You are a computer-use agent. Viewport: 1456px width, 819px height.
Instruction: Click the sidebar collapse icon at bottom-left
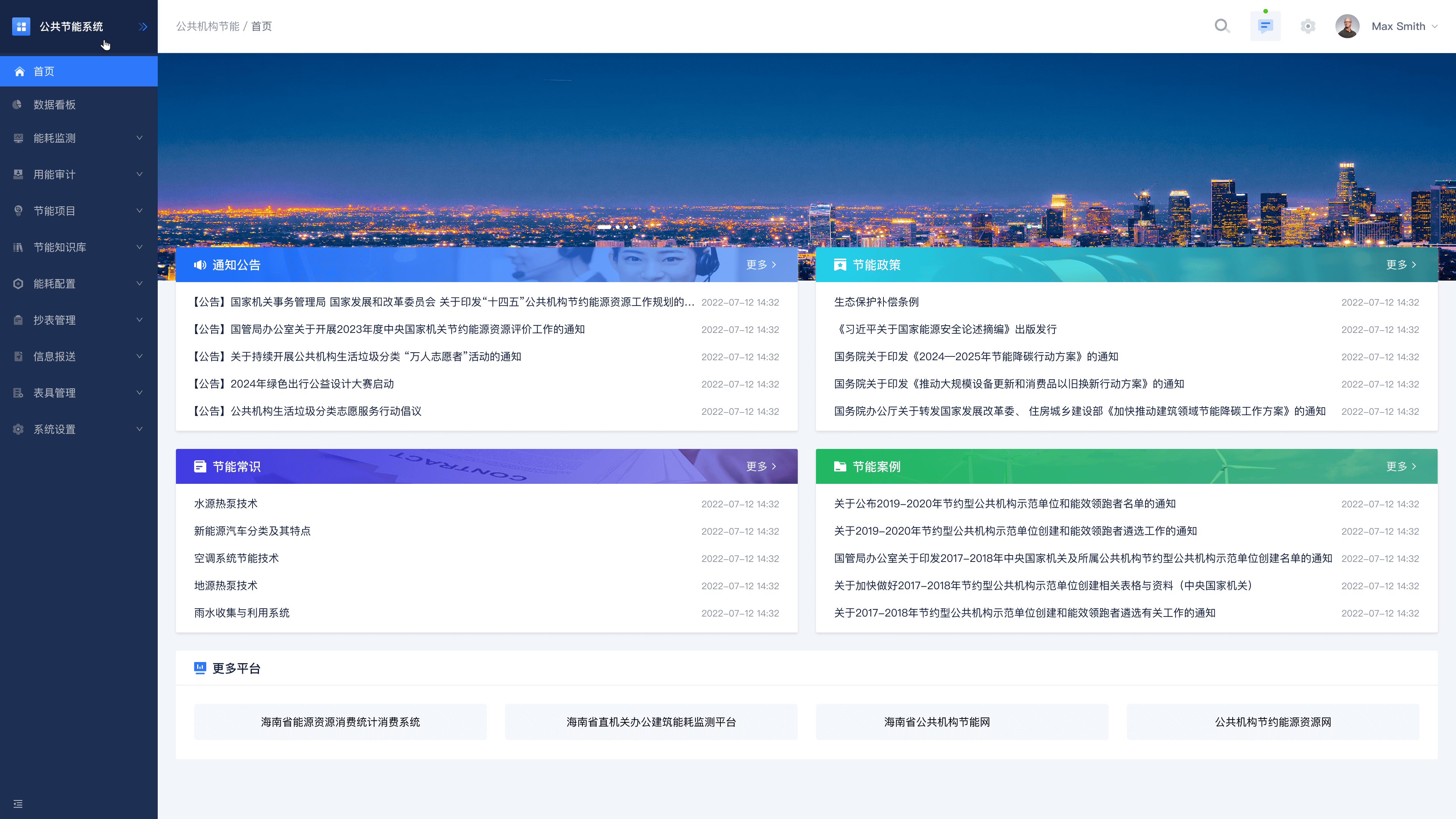point(18,804)
